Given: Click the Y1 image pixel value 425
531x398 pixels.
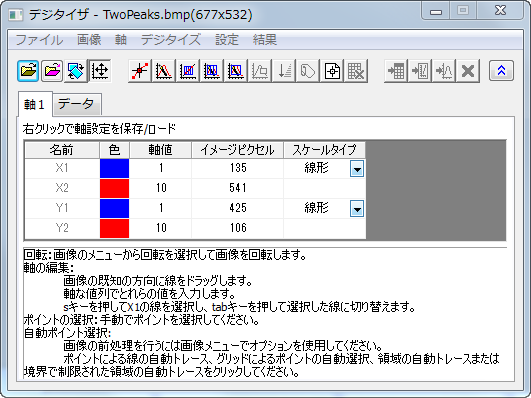Looking at the screenshot, I should (x=238, y=208).
